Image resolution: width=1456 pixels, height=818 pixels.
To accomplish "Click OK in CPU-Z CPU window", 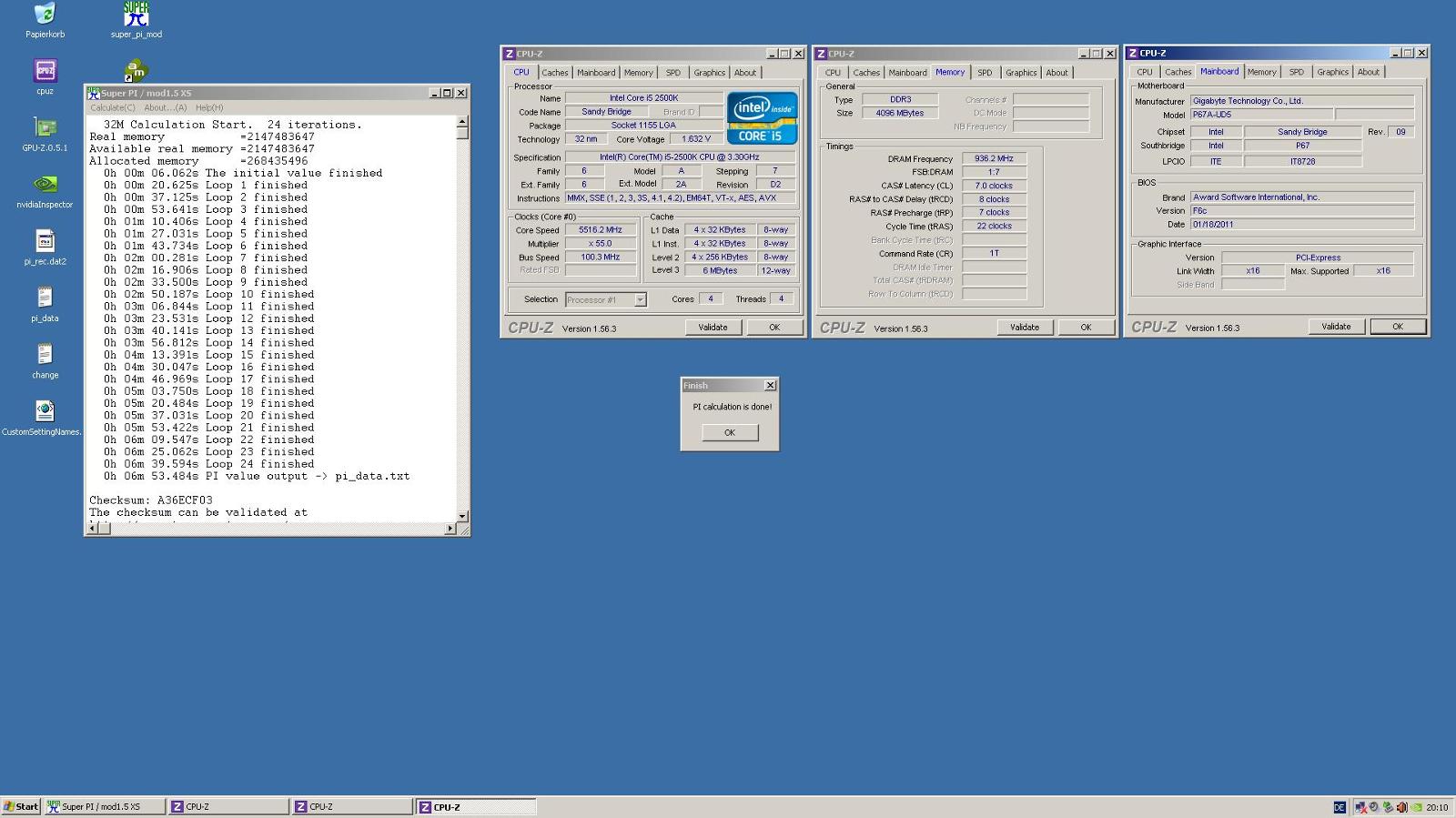I will coord(774,328).
